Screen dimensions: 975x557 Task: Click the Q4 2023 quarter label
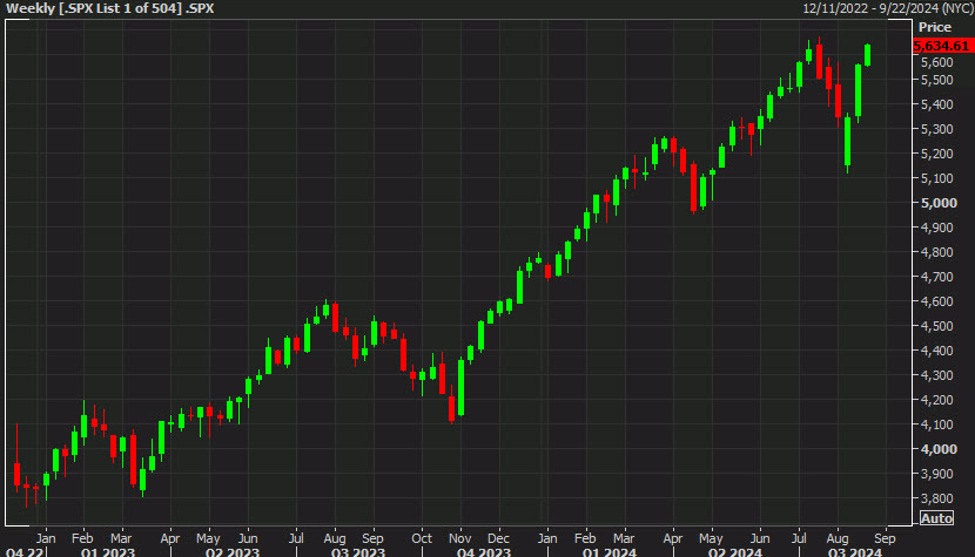coord(484,552)
